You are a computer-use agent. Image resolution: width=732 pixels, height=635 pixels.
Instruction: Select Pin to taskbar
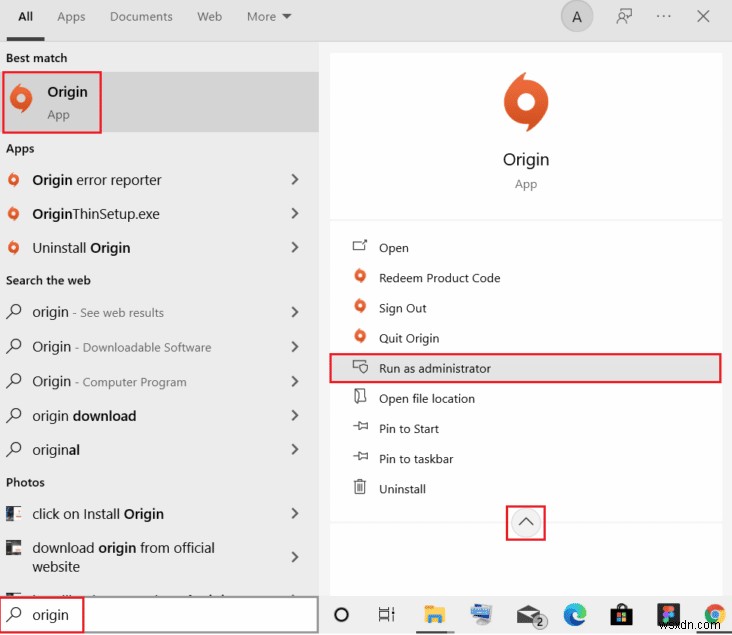(526, 459)
